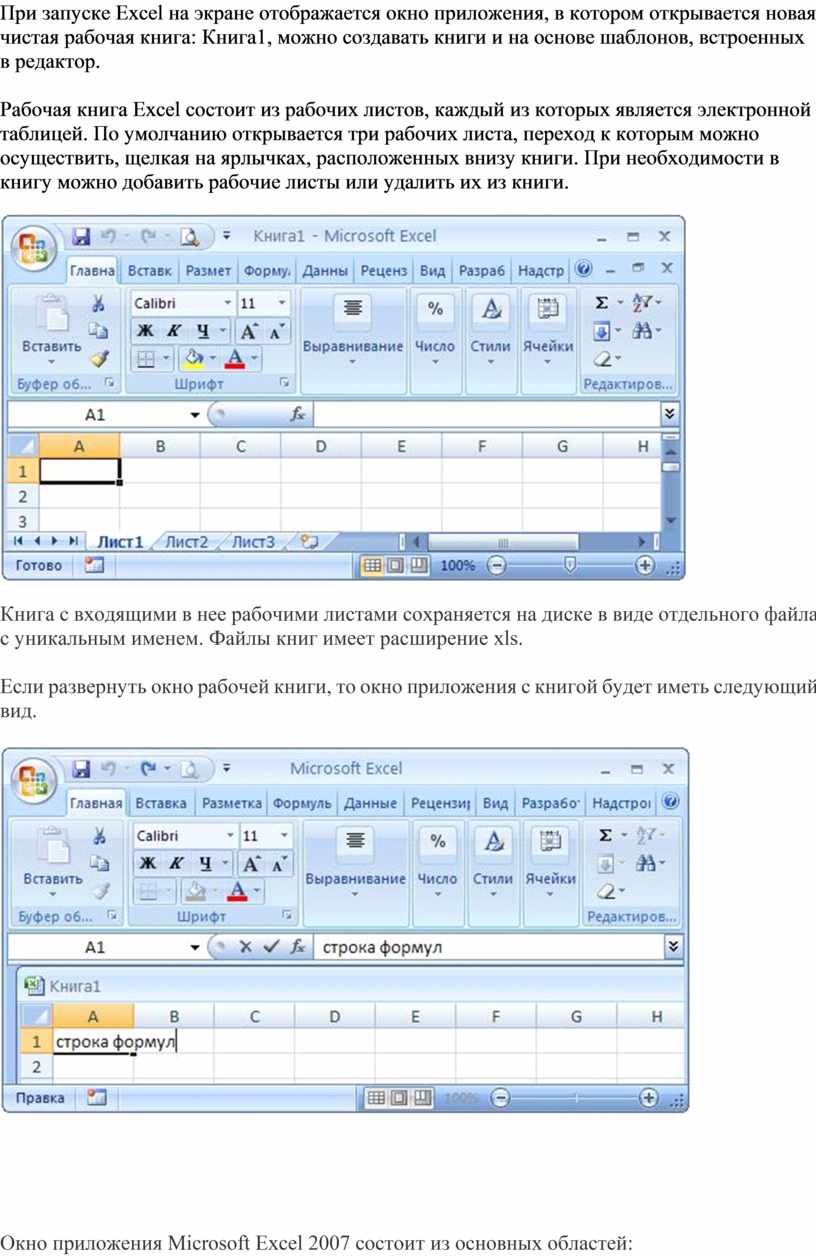The width and height of the screenshot is (816, 1256).
Task: Open the Calibri font dropdown in the upper Excel window
Action: tap(228, 303)
